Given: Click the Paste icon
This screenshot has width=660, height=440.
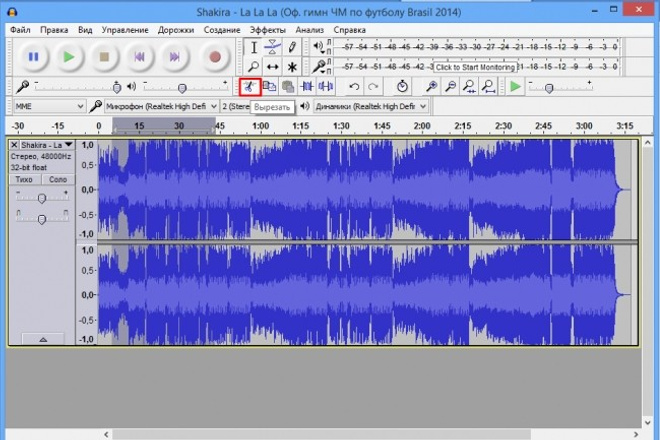Looking at the screenshot, I should coord(288,87).
